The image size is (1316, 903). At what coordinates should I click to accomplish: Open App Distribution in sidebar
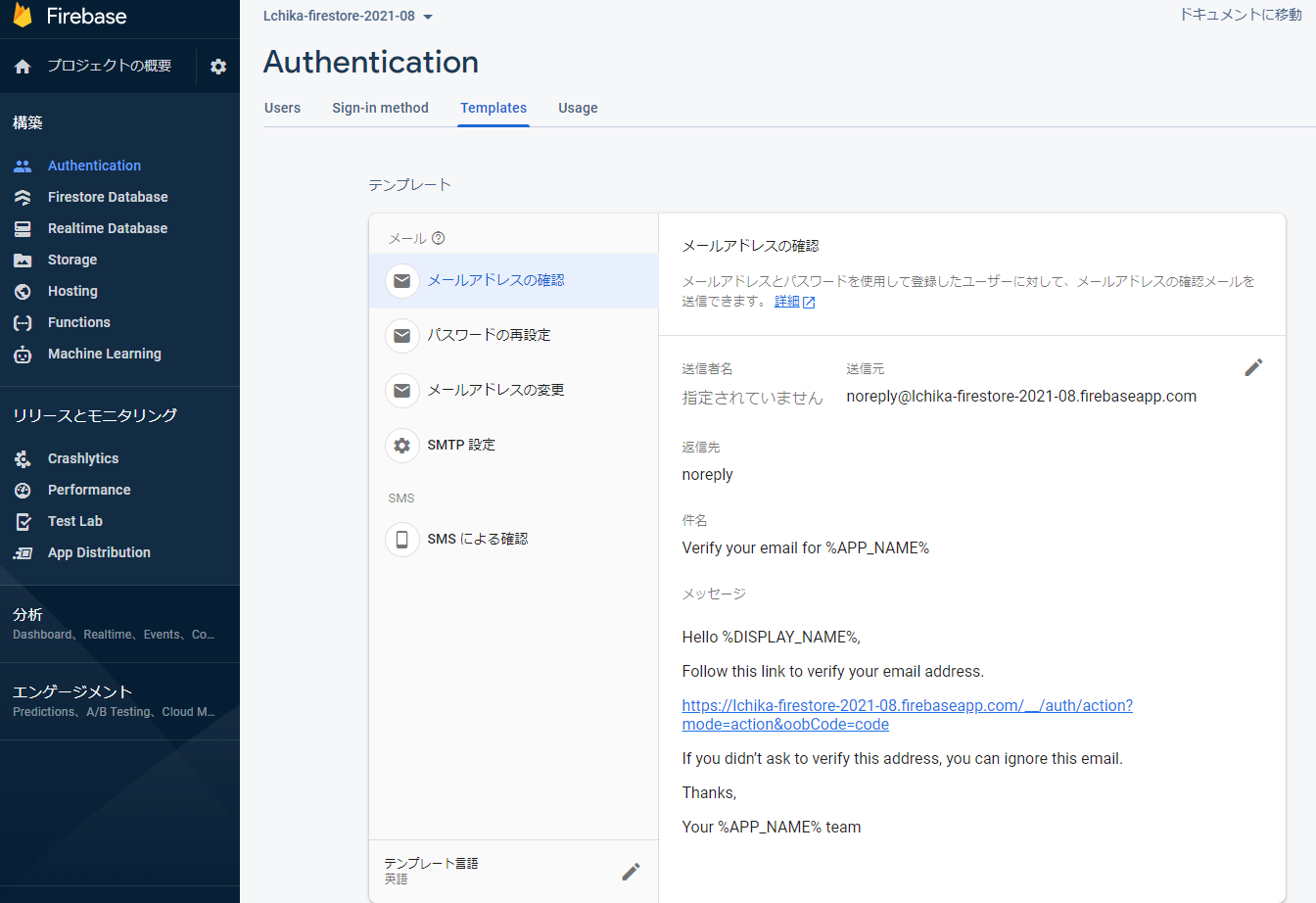[99, 553]
